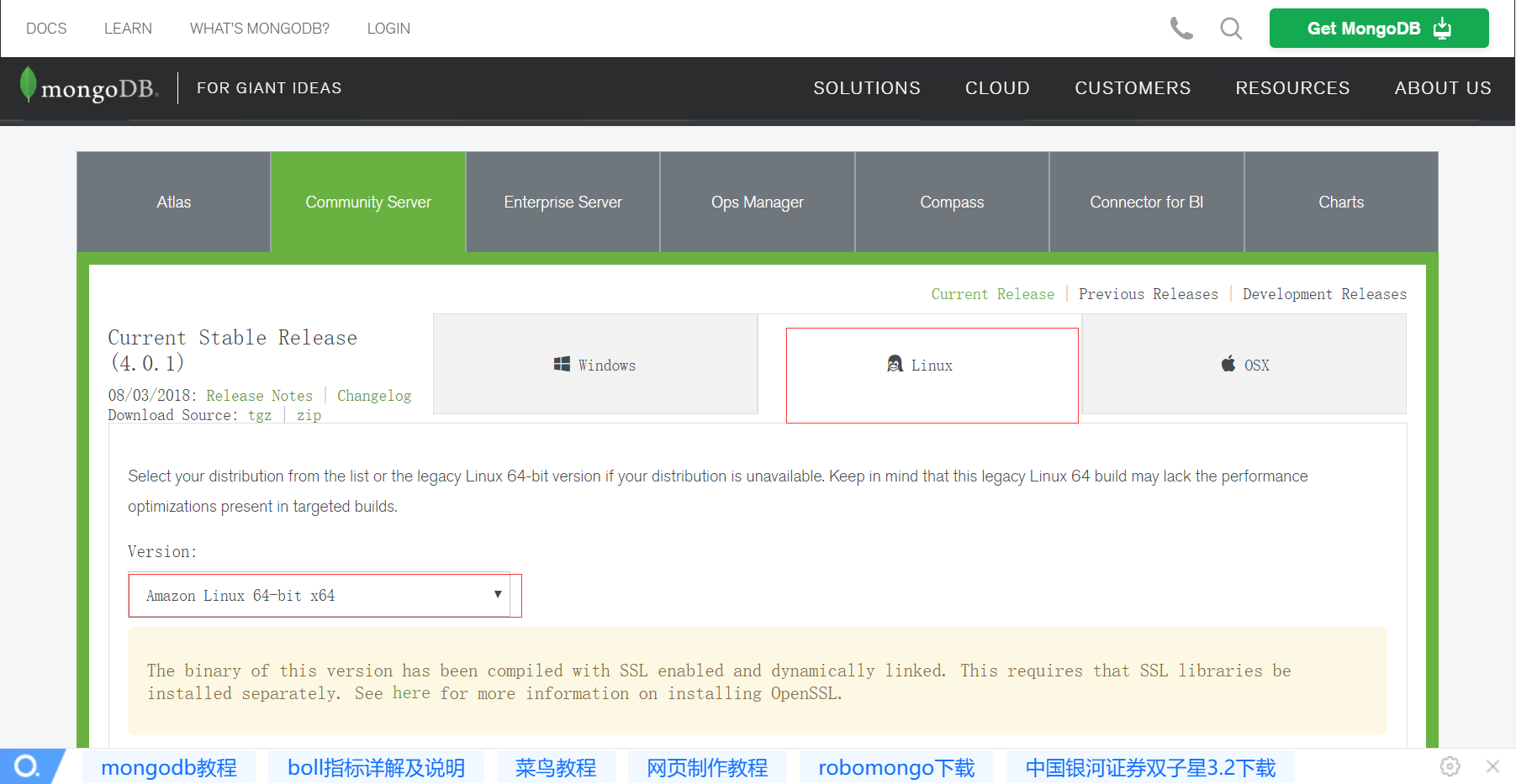Click the 菜鸟教程 suggestion

click(556, 767)
